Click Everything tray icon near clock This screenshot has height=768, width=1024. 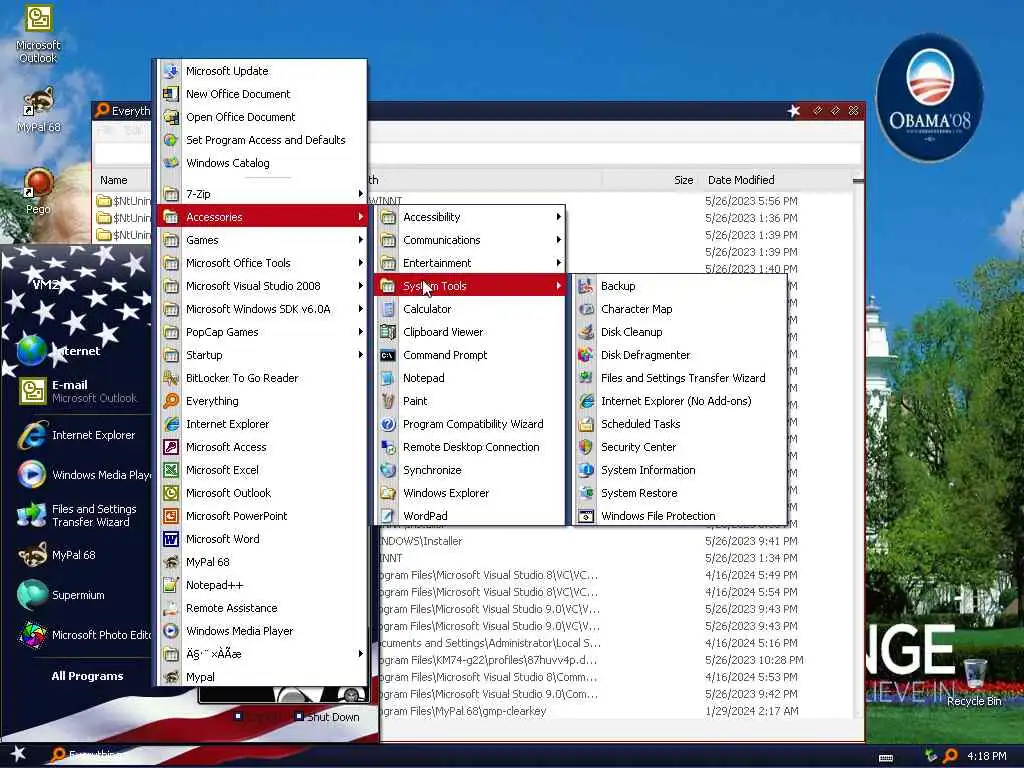[951, 756]
